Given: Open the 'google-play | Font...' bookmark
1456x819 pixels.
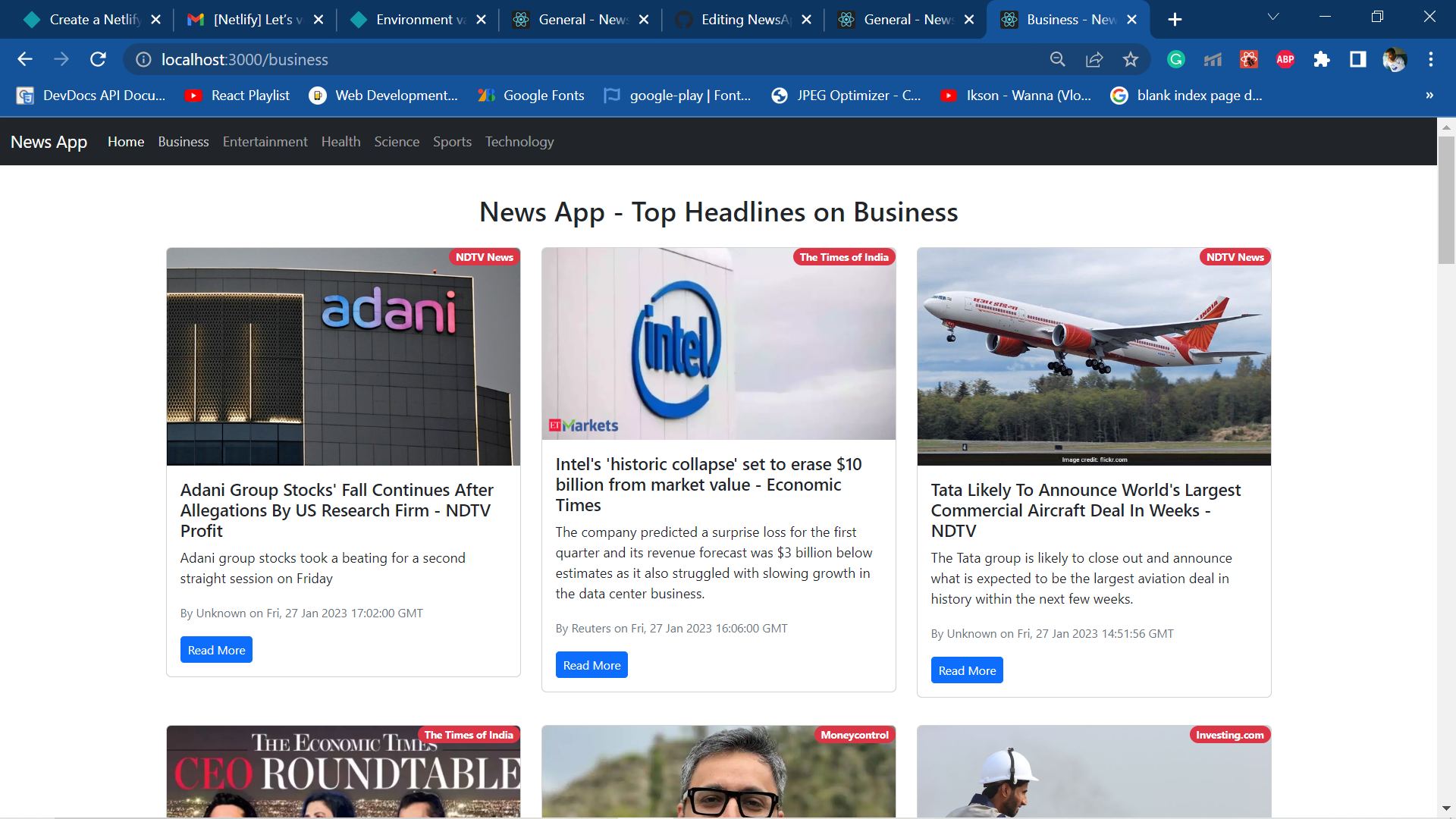Looking at the screenshot, I should (x=677, y=96).
